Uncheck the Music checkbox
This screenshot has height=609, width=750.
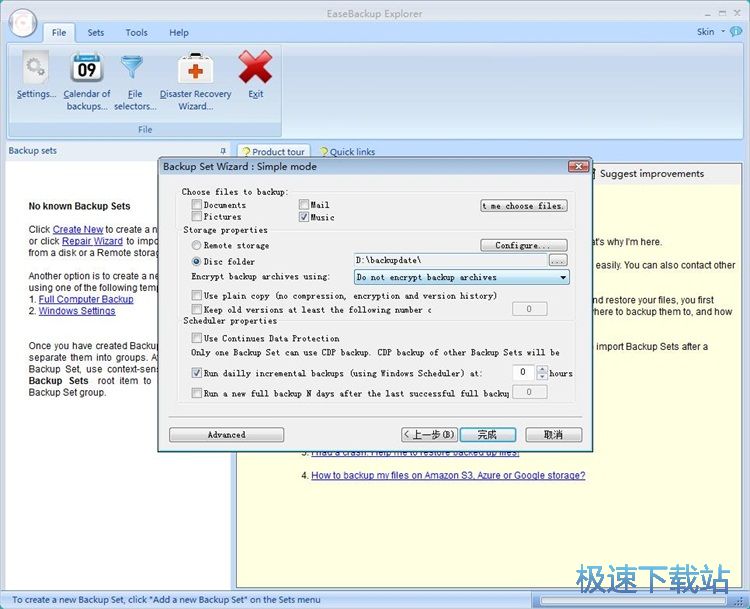[x=304, y=217]
